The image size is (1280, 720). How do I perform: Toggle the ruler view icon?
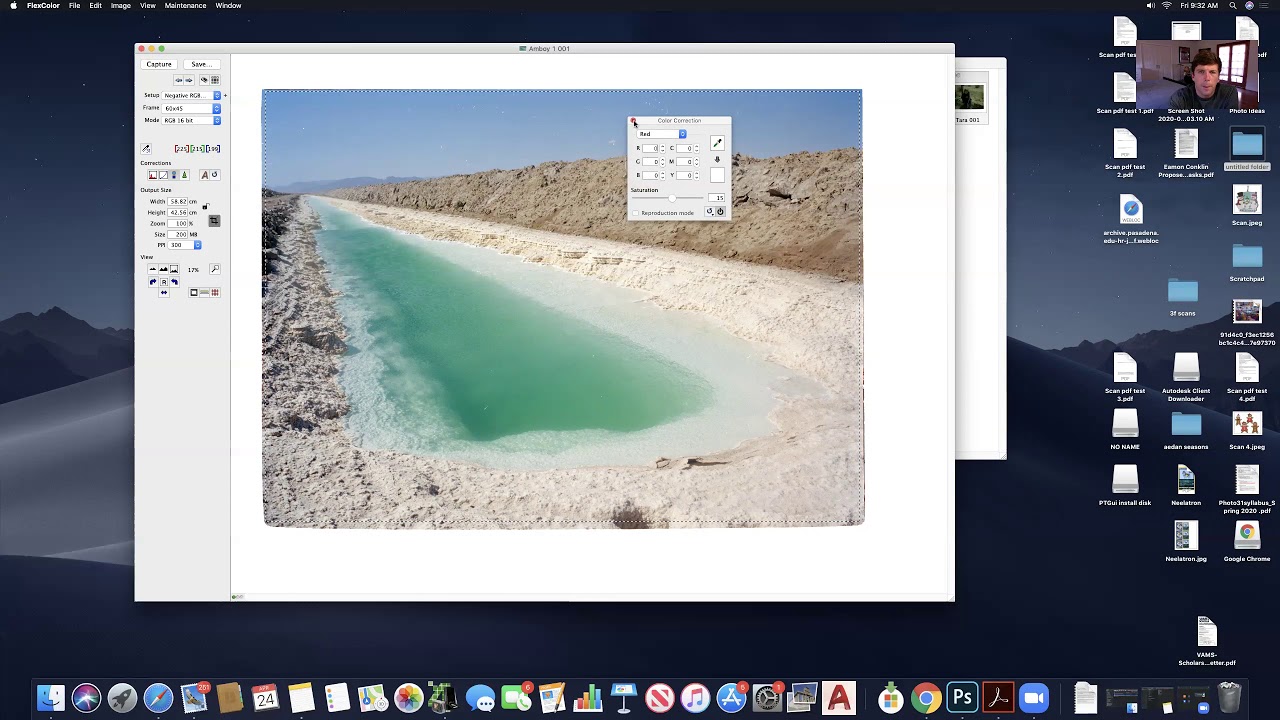pyautogui.click(x=204, y=292)
